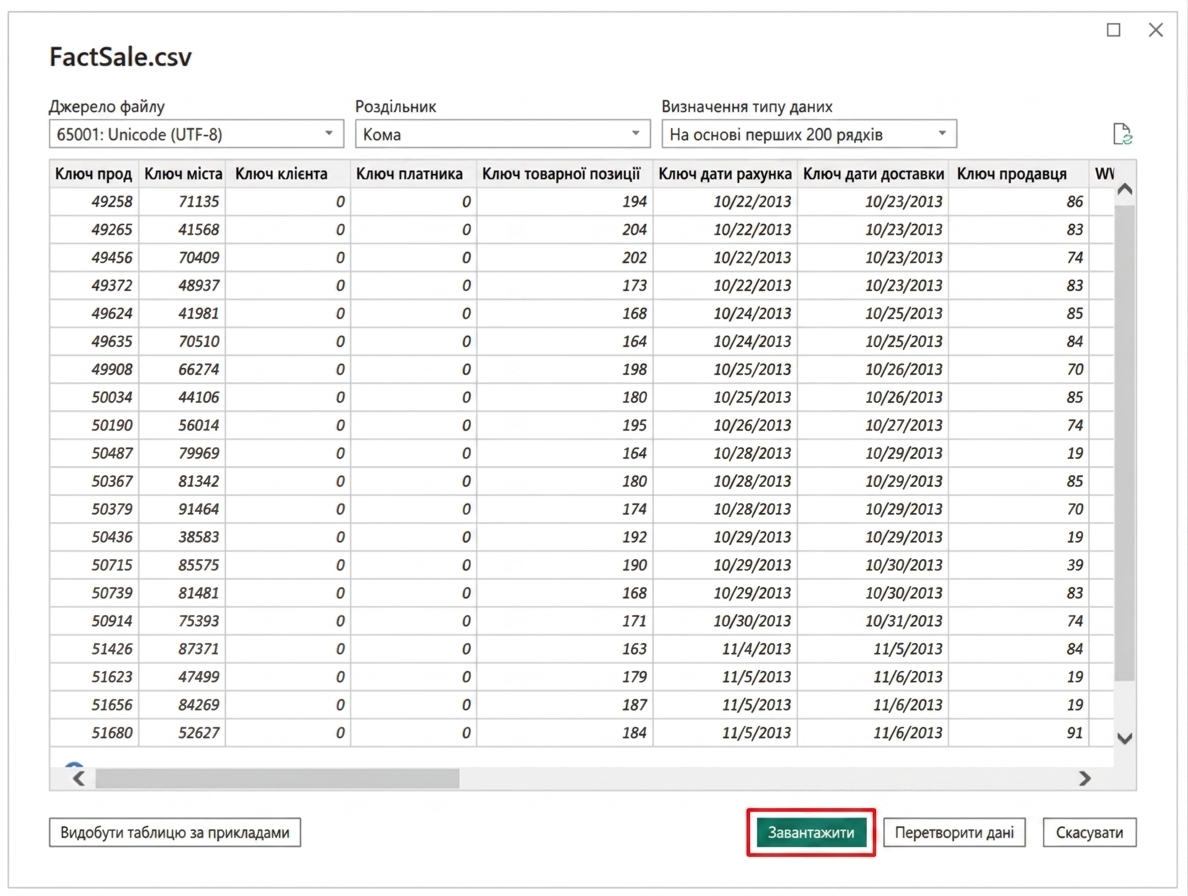Select the Ключ продавця column header
Image resolution: width=1188 pixels, height=896 pixels.
tap(1018, 173)
